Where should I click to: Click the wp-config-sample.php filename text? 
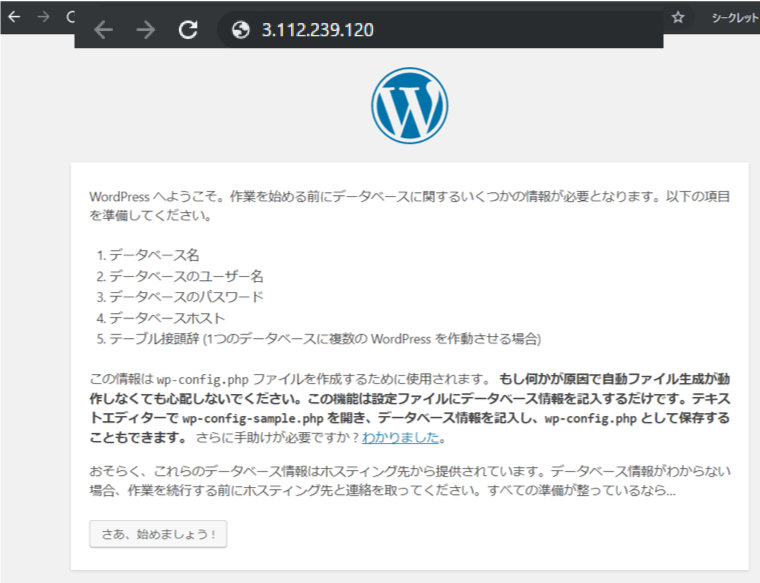tap(253, 418)
